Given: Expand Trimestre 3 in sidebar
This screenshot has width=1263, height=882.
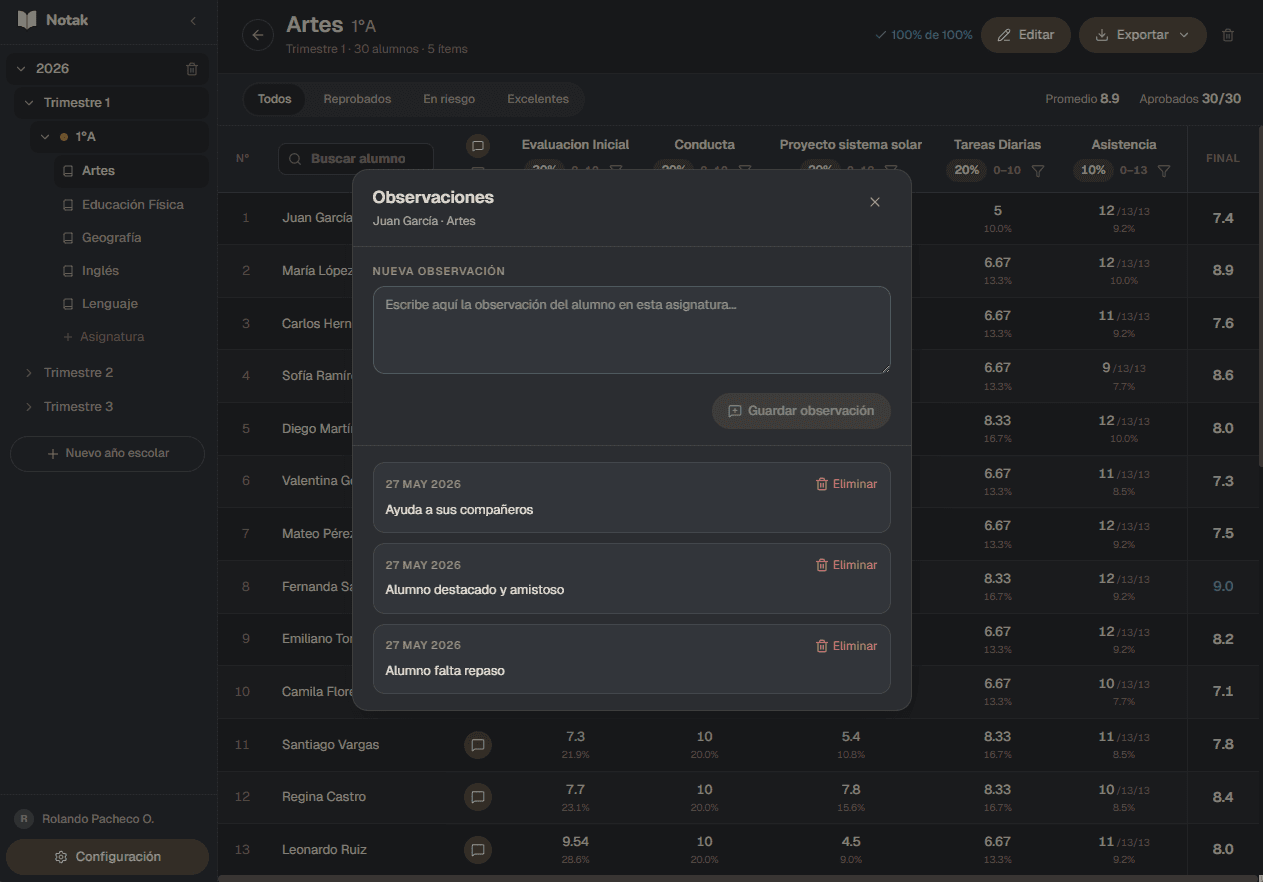Looking at the screenshot, I should [29, 407].
